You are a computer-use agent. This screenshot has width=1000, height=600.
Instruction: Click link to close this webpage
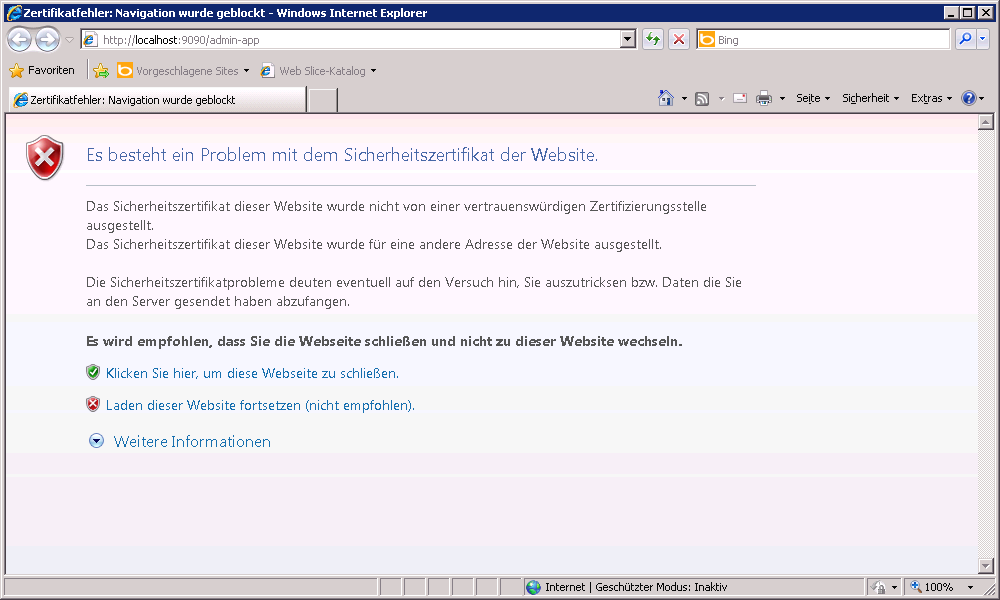251,373
